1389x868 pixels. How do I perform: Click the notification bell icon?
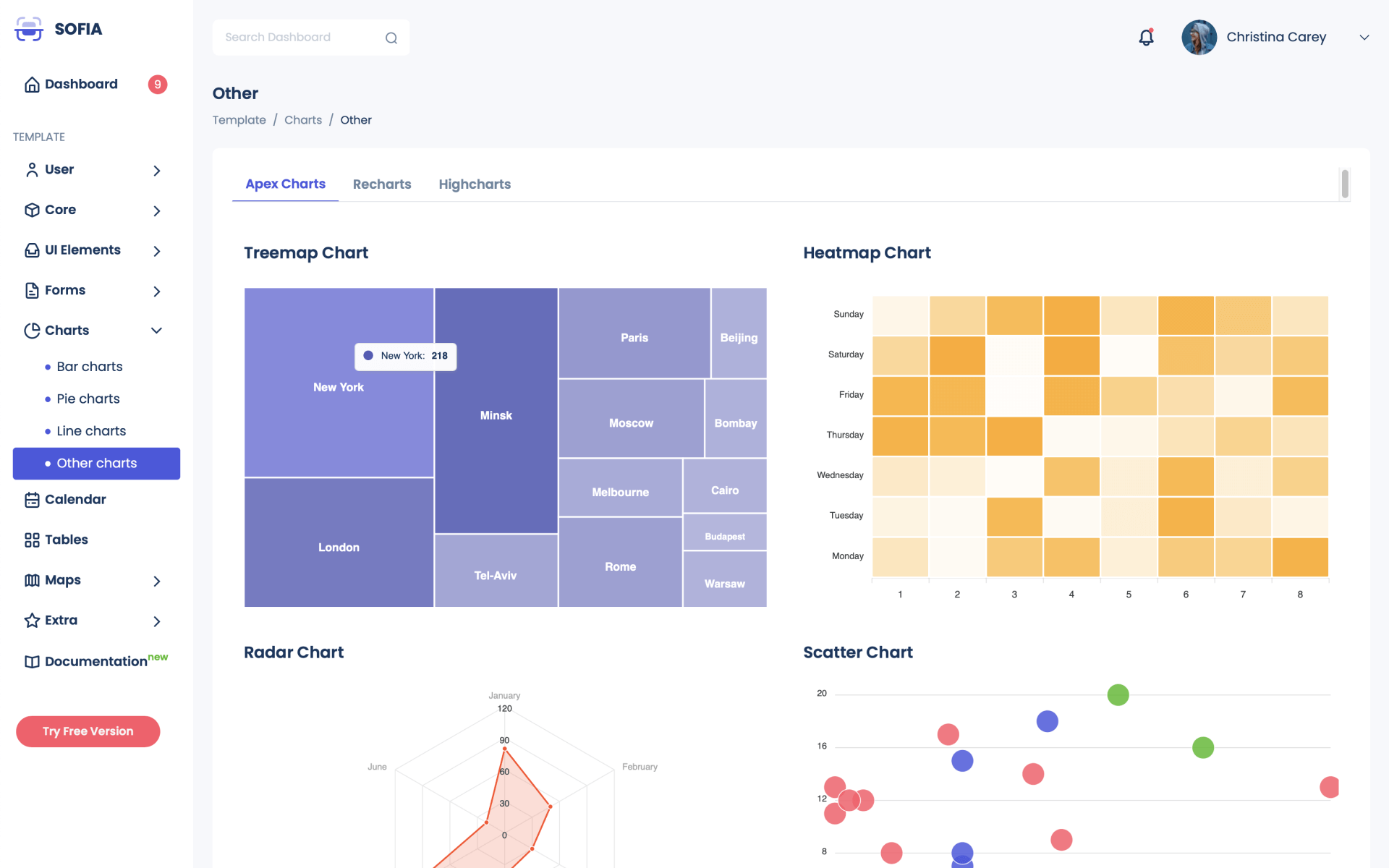[1146, 38]
